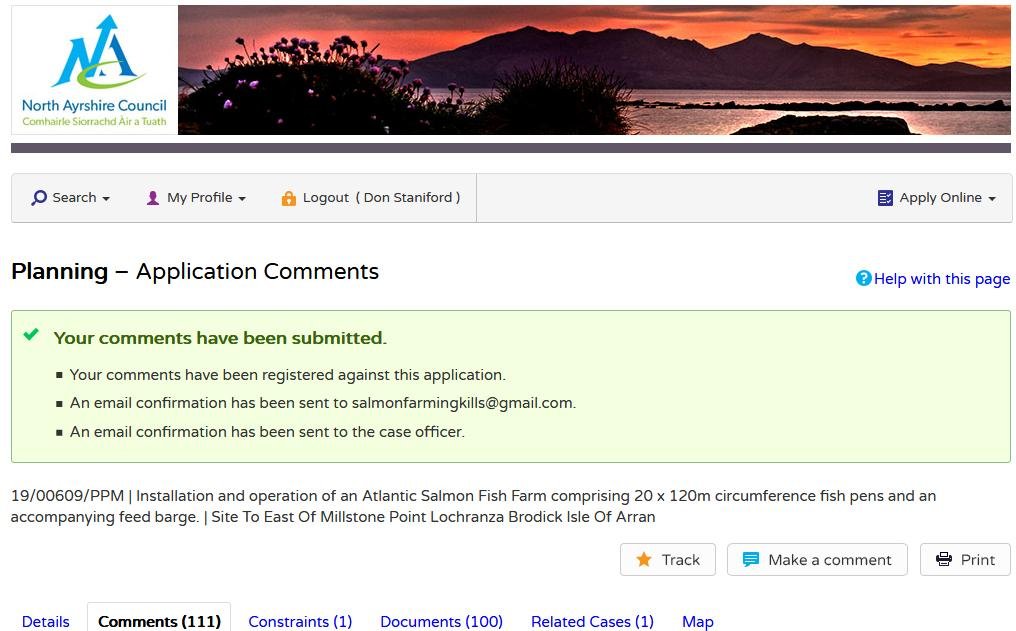Image resolution: width=1016 pixels, height=631 pixels.
Task: Open the Map tab
Action: tap(697, 621)
